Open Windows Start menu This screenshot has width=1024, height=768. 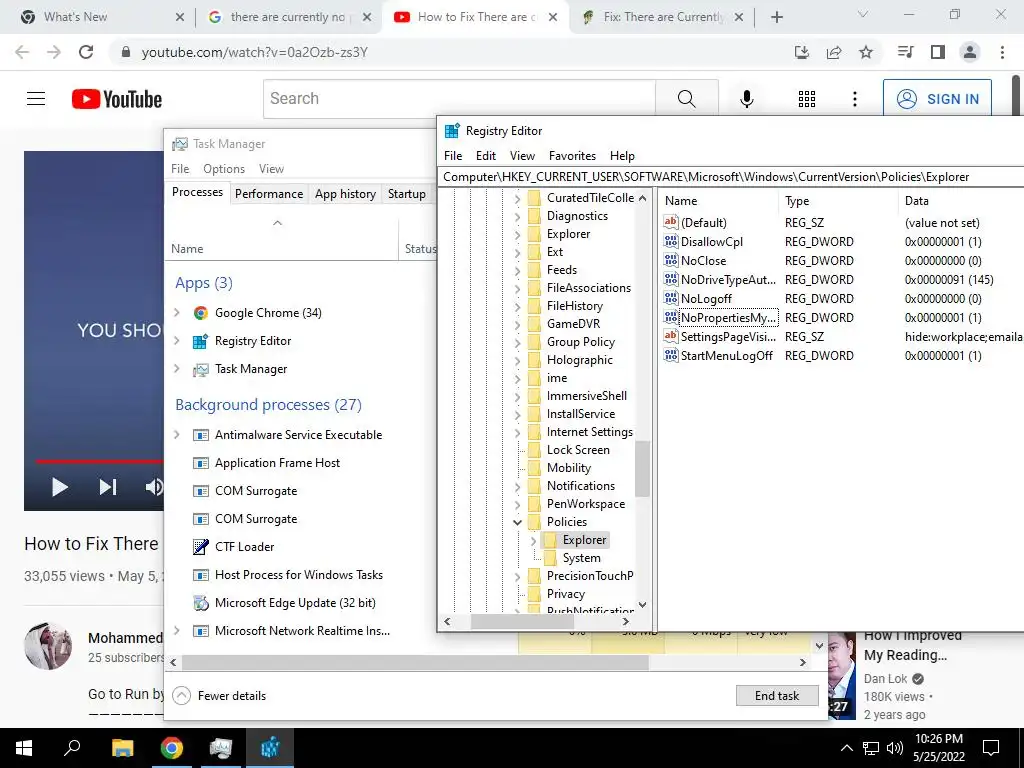pos(24,748)
